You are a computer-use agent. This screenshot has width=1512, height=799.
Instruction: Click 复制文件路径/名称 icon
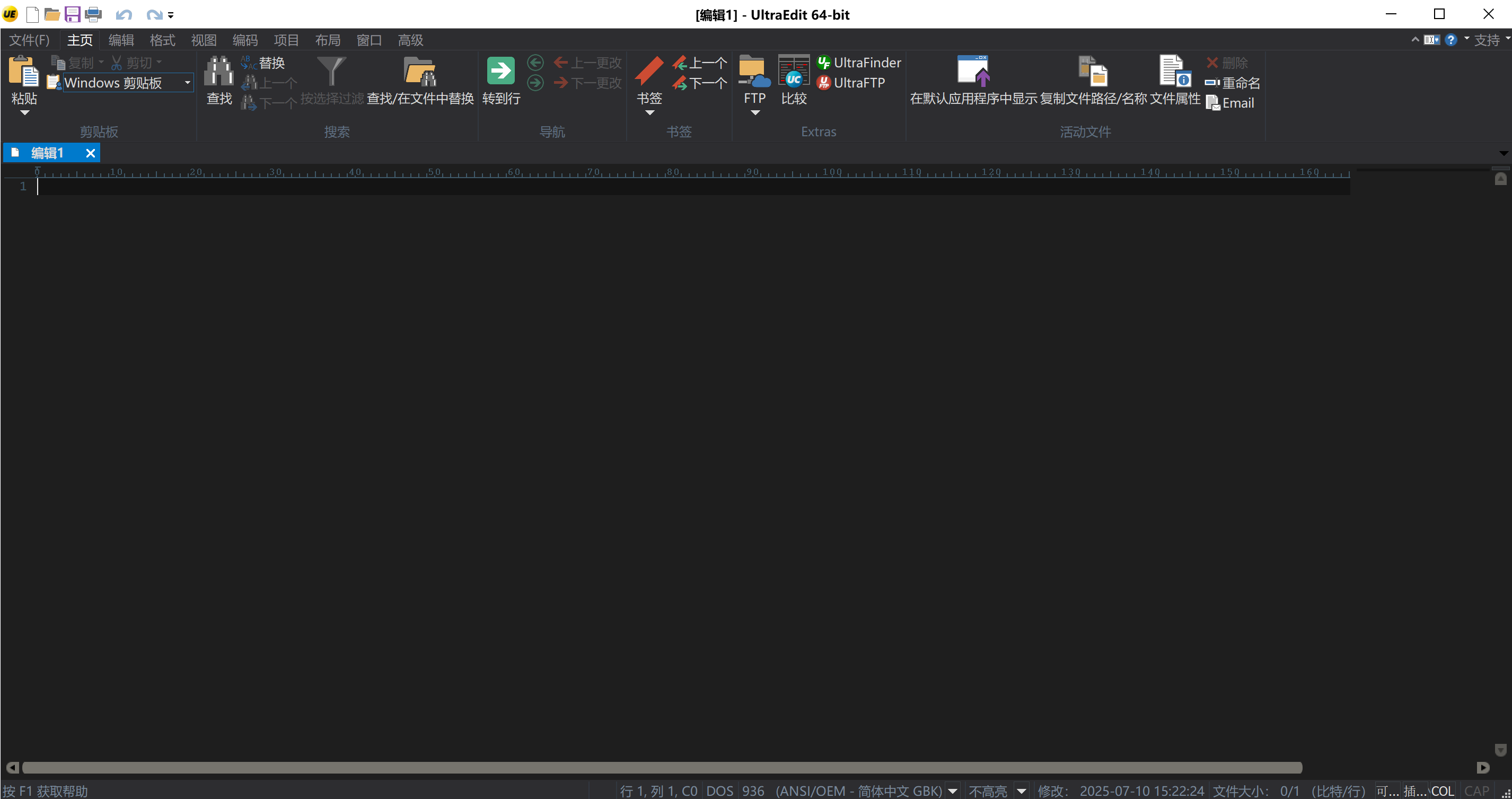tap(1093, 71)
